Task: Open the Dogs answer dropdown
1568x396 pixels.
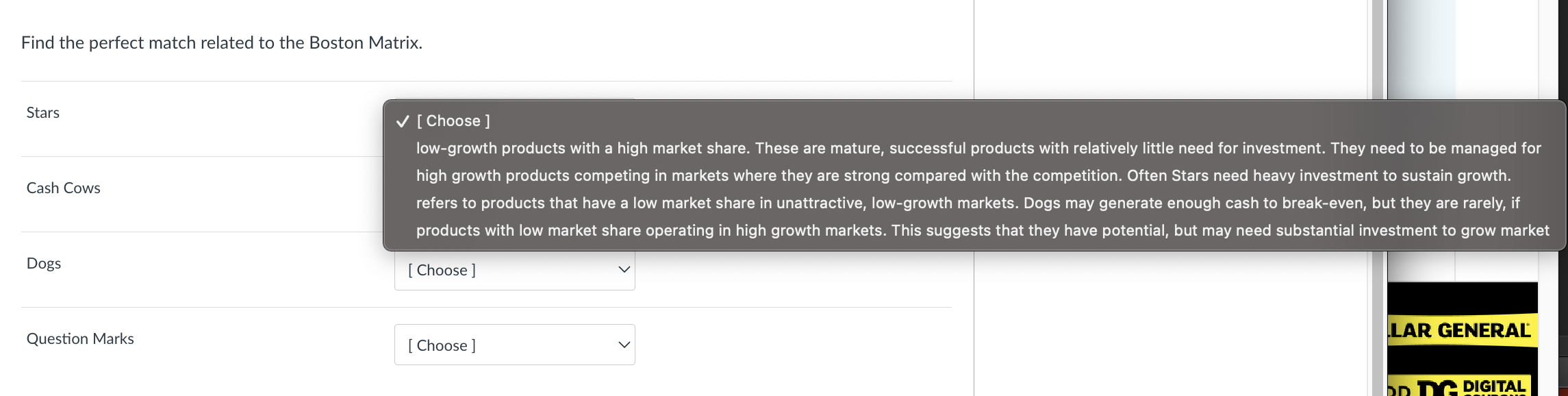Action: (x=515, y=270)
